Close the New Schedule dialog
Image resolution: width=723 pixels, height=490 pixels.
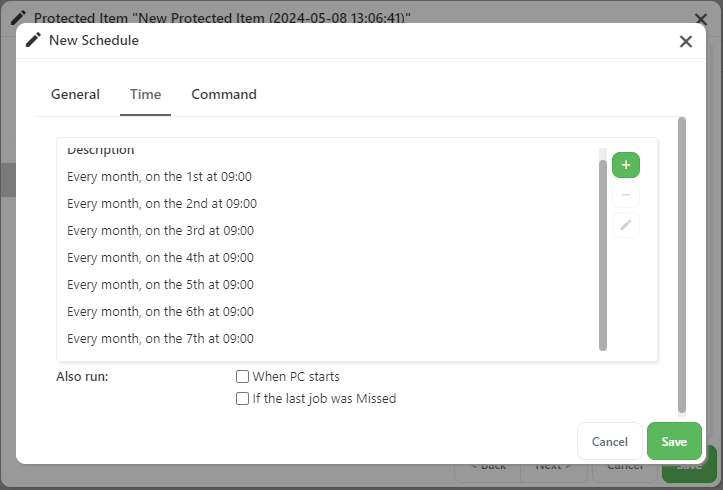point(686,41)
